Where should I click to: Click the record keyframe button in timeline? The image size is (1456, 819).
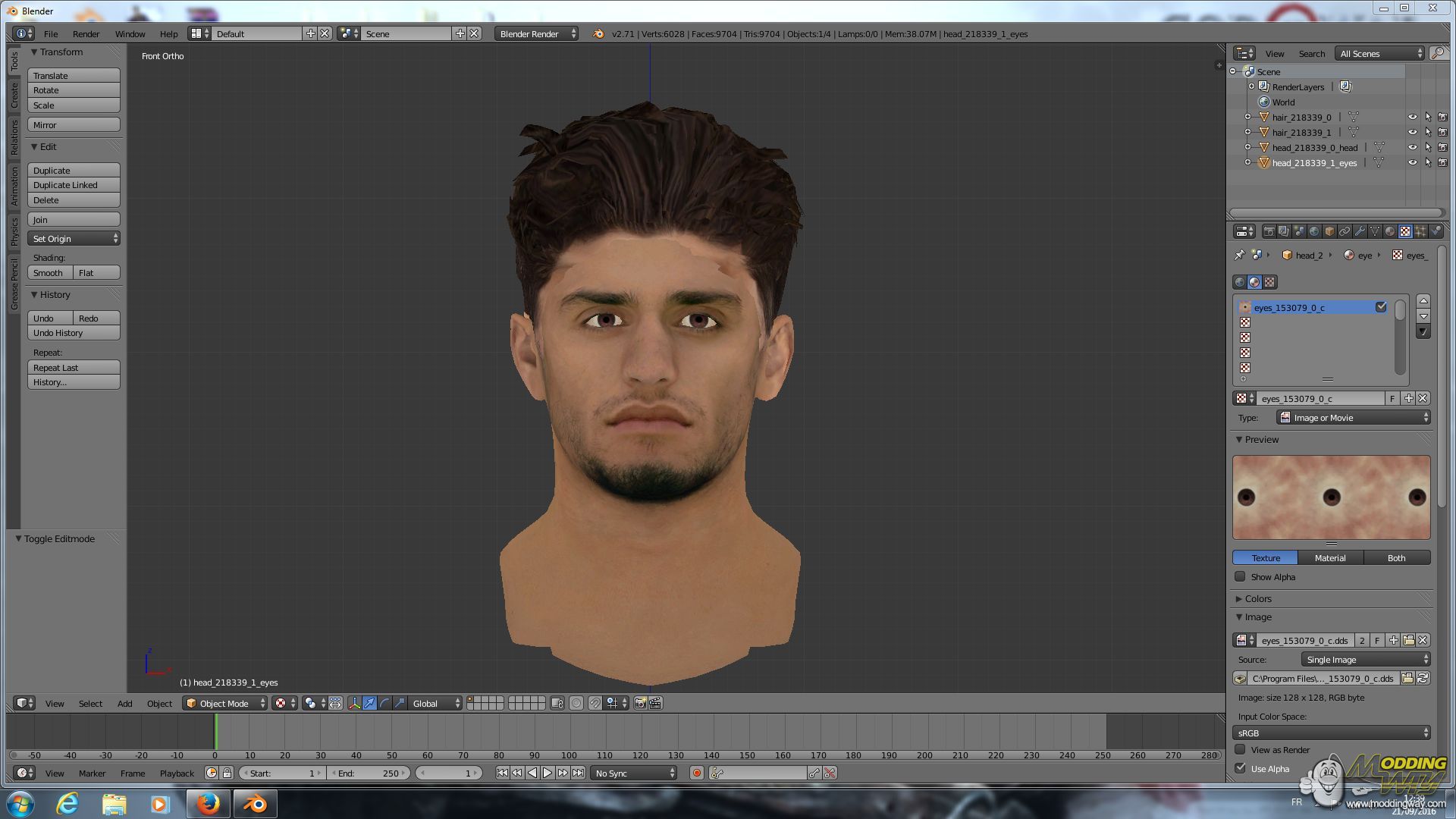696,773
